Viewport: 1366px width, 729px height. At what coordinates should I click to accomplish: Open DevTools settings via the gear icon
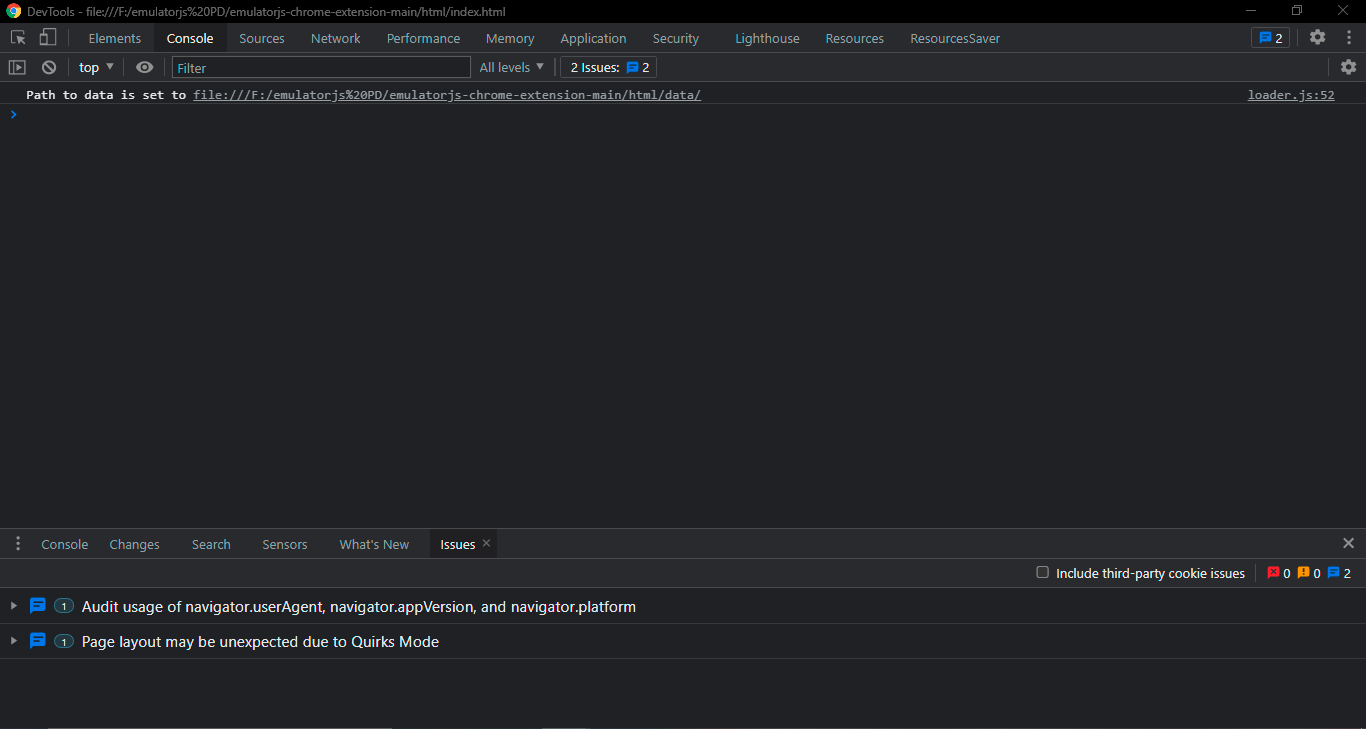coord(1317,37)
